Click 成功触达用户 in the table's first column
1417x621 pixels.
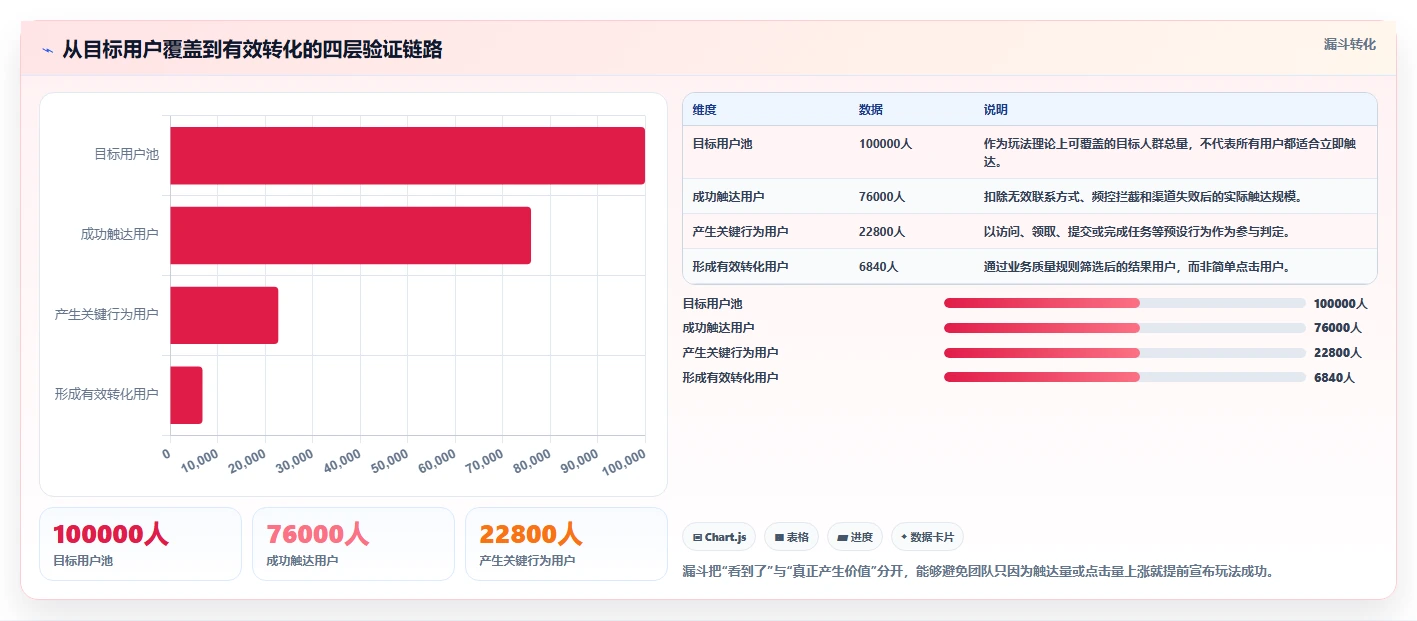729,197
